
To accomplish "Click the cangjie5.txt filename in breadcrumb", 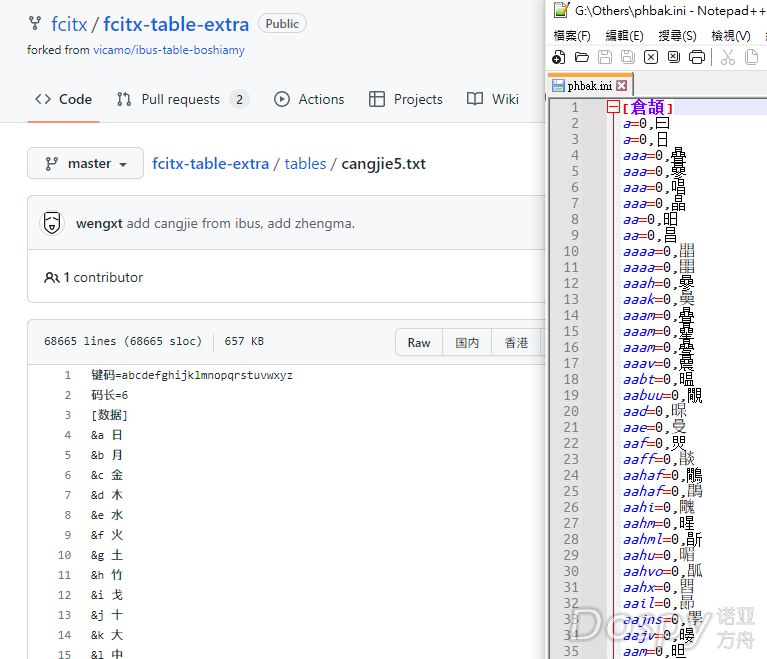I will click(384, 163).
